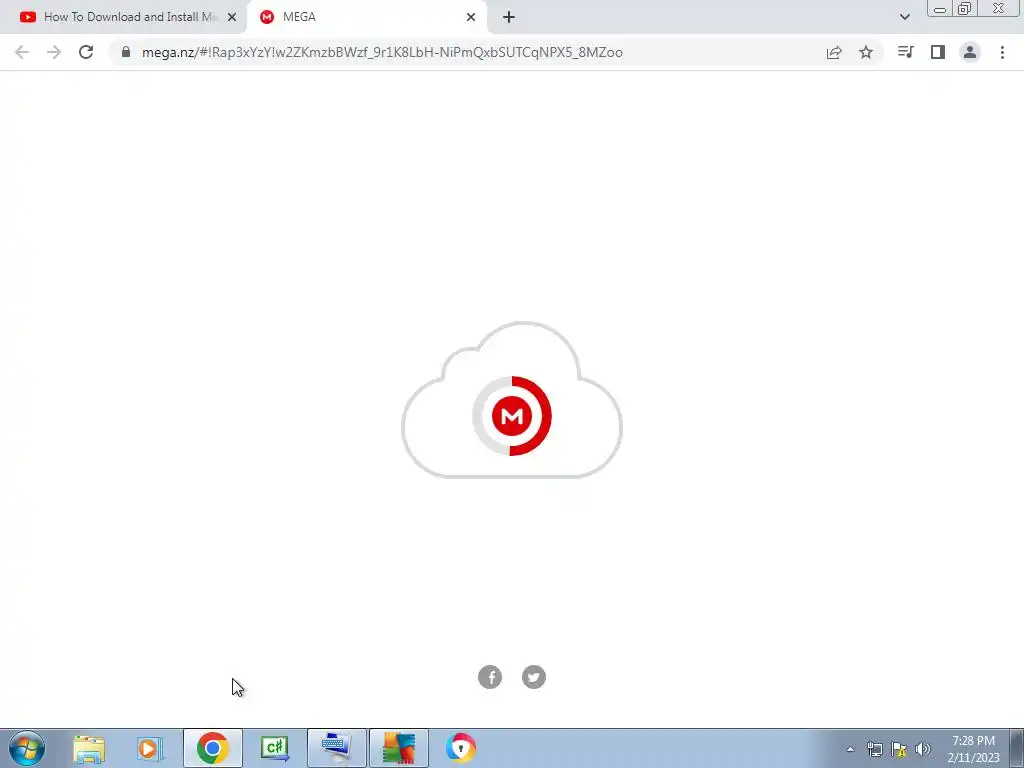This screenshot has height=768, width=1024.
Task: Click the Twitter icon at page bottom
Action: point(534,677)
